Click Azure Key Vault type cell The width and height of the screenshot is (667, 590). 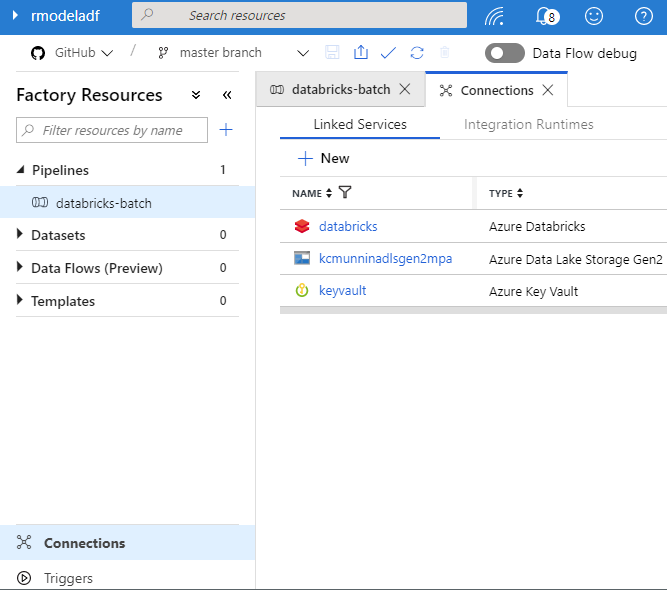pos(533,291)
